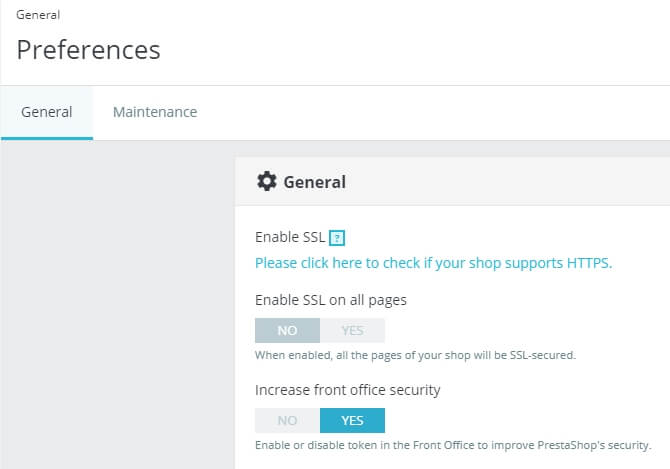Select the General tab

pyautogui.click(x=47, y=112)
